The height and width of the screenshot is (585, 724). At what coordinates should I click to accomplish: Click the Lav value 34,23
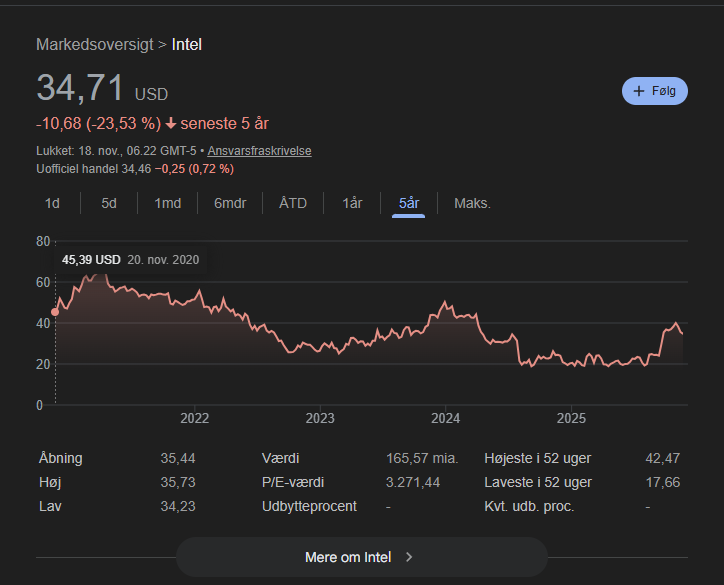[x=178, y=506]
